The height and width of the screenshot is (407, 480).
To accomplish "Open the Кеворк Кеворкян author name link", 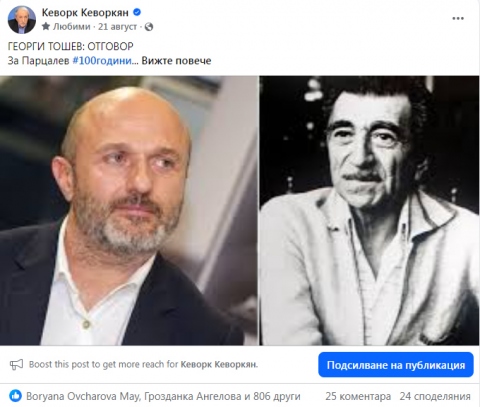I will [85, 13].
